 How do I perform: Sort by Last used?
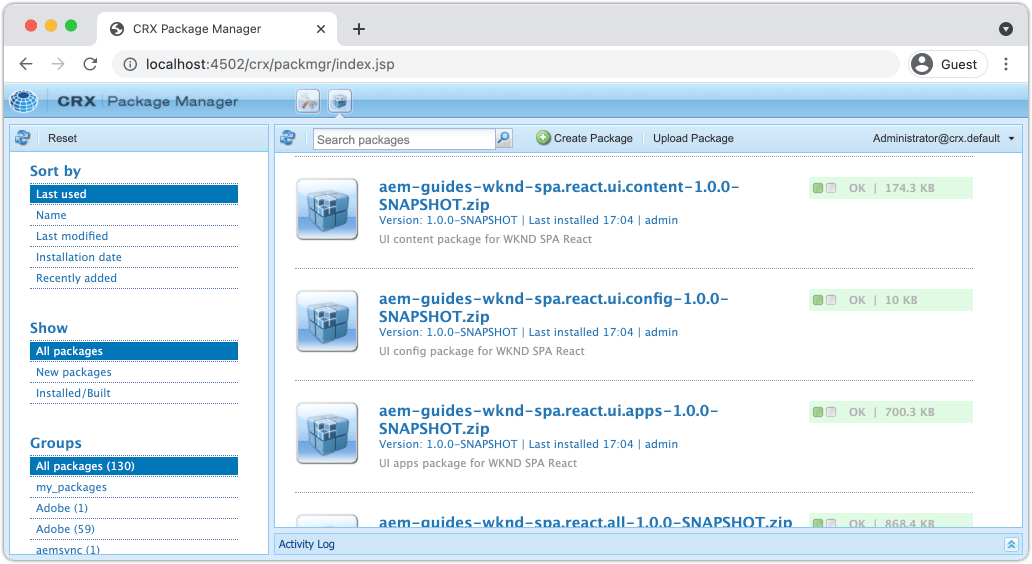(x=134, y=194)
